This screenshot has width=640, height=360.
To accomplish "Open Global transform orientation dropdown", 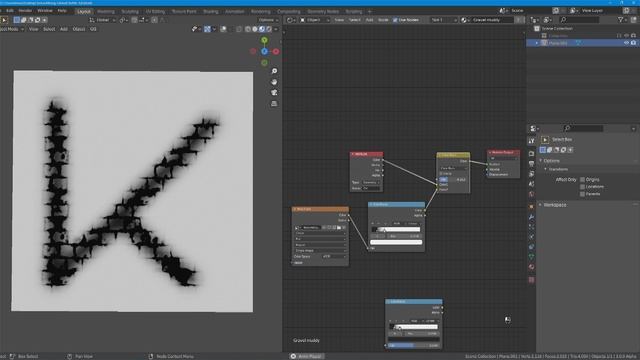I will point(102,20).
